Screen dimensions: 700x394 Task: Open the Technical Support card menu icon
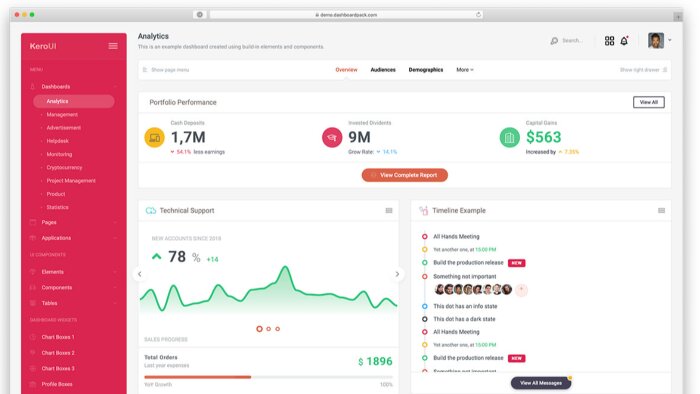389,211
